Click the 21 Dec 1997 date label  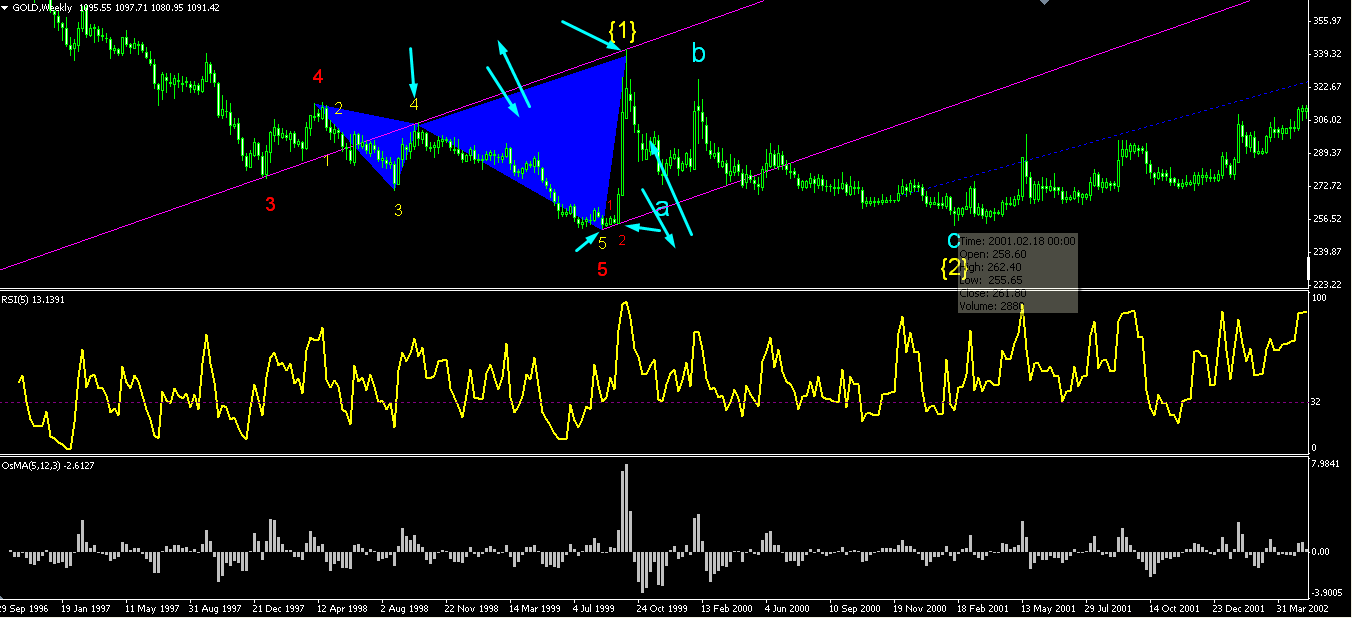click(x=279, y=608)
